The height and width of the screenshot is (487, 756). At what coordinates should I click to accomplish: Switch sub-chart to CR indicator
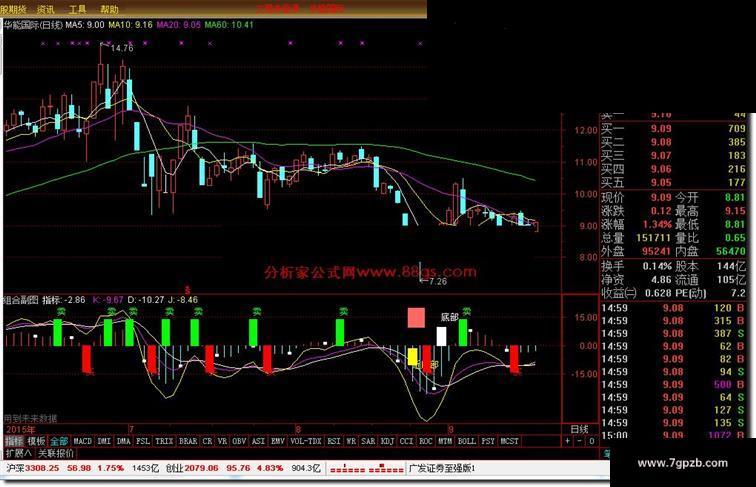click(207, 441)
